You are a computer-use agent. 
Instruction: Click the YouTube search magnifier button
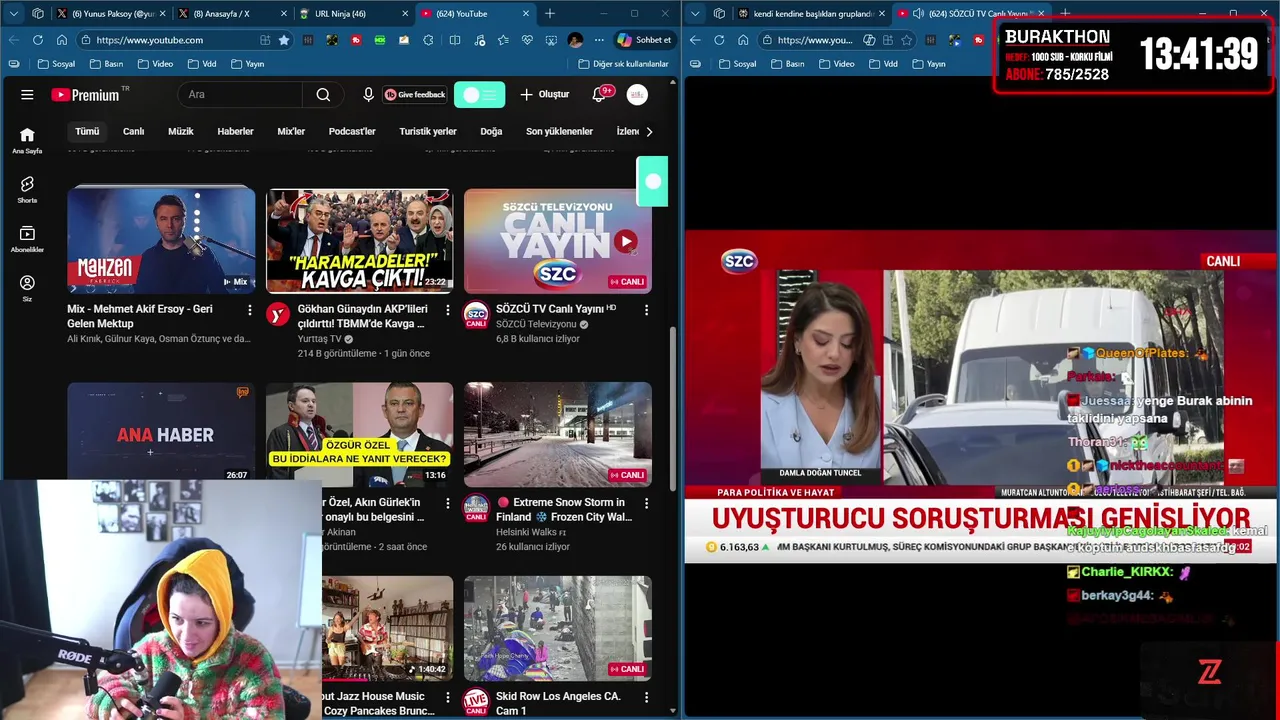[x=323, y=95]
